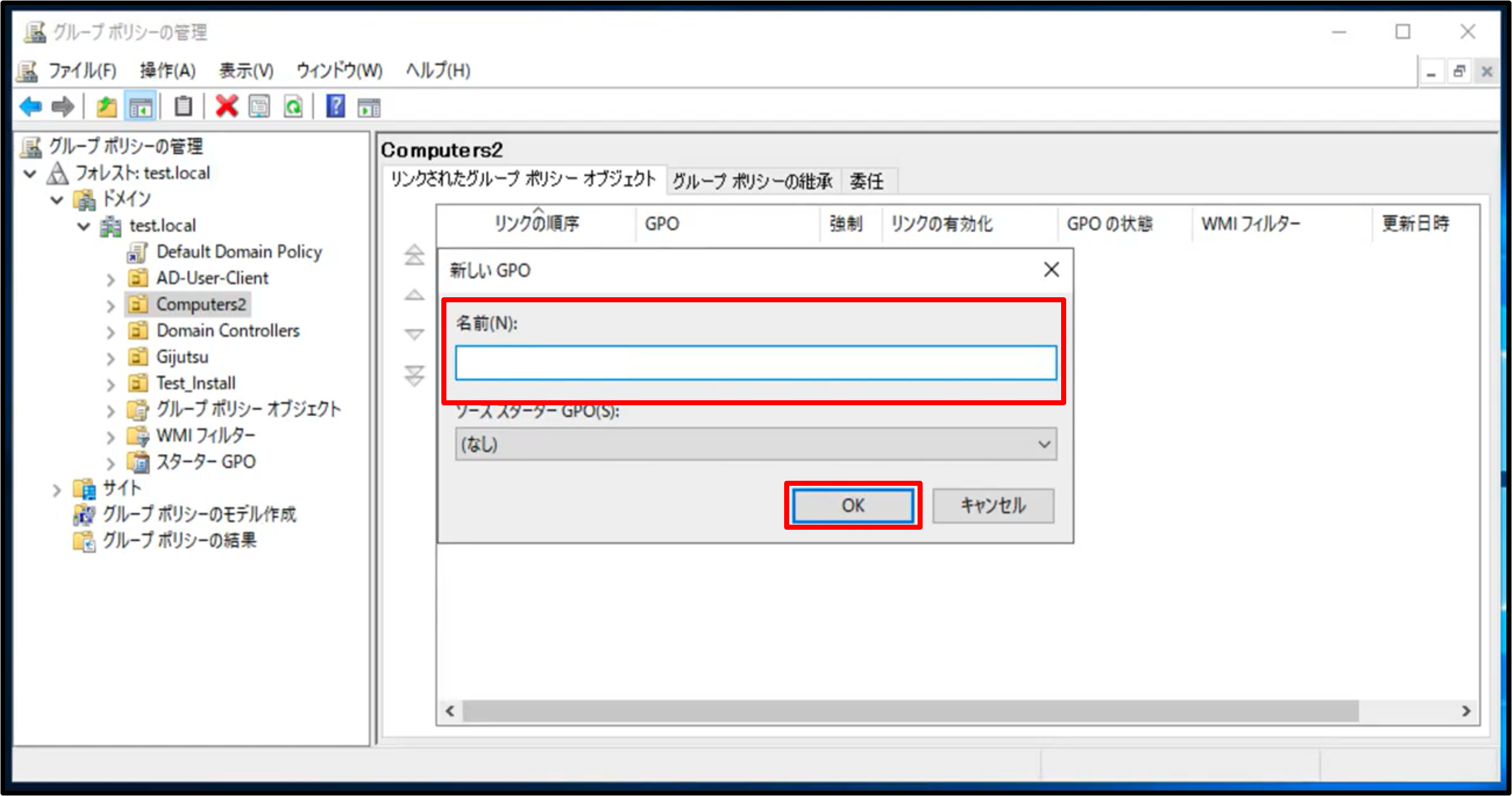1512x796 pixels.
Task: Open the 表示(V) menu
Action: click(247, 71)
